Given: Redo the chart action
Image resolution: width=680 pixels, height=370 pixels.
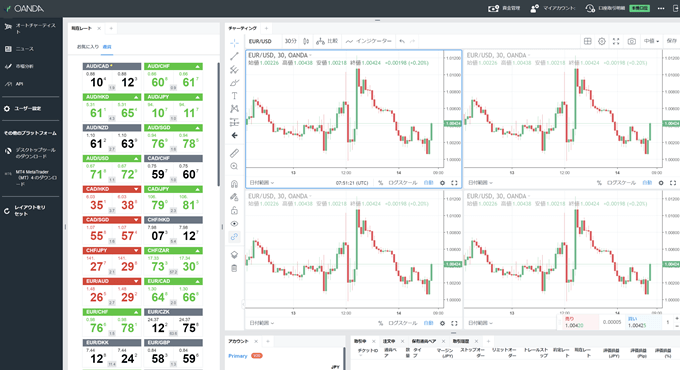Looking at the screenshot, I should (412, 41).
